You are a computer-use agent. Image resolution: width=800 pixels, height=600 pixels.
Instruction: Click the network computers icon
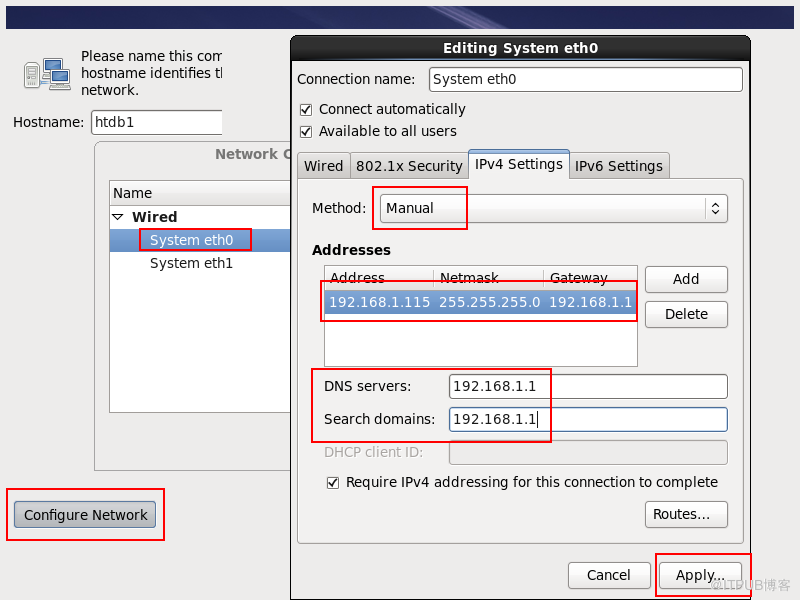[46, 73]
